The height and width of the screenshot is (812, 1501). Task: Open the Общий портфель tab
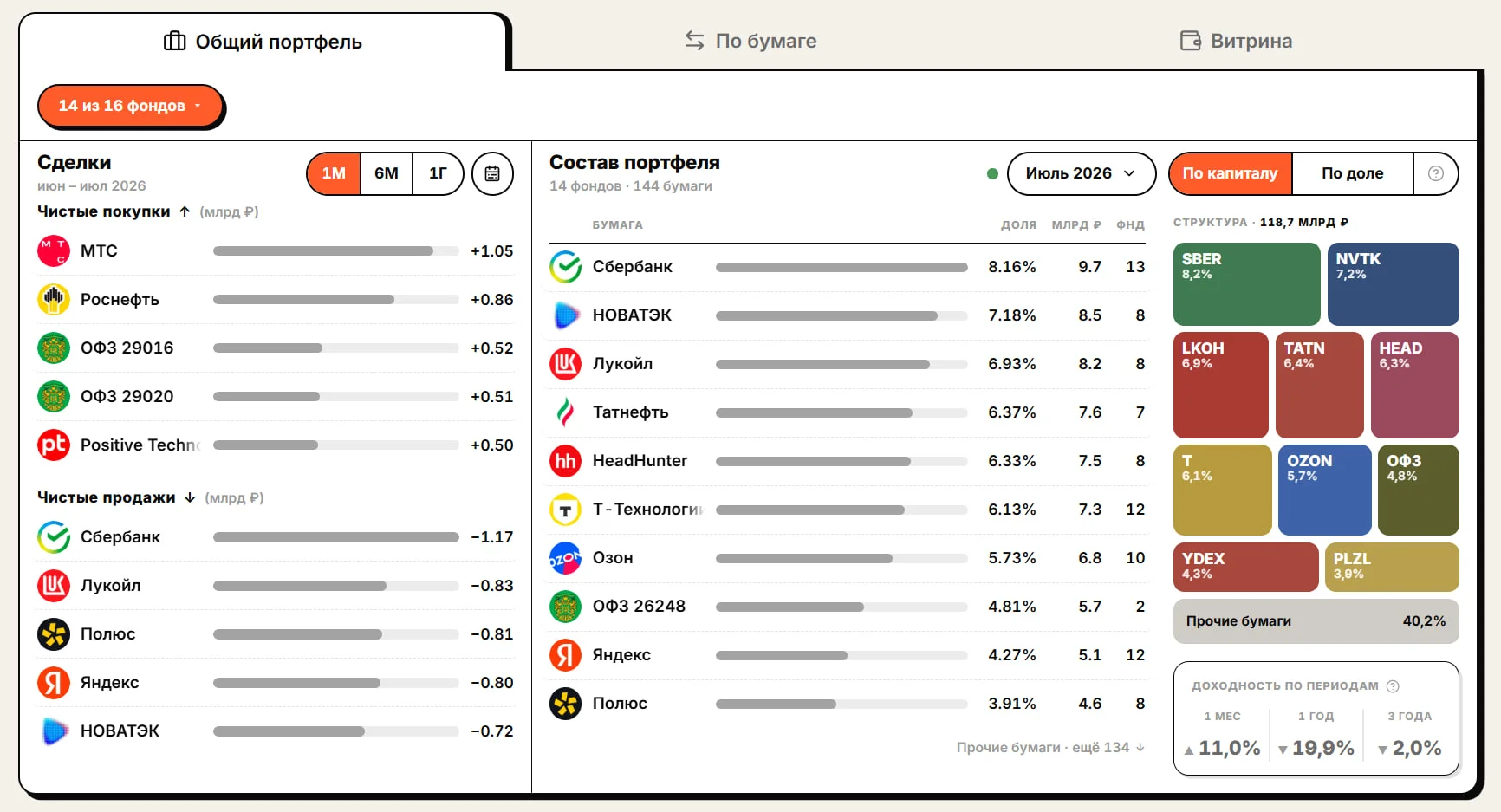coord(263,42)
